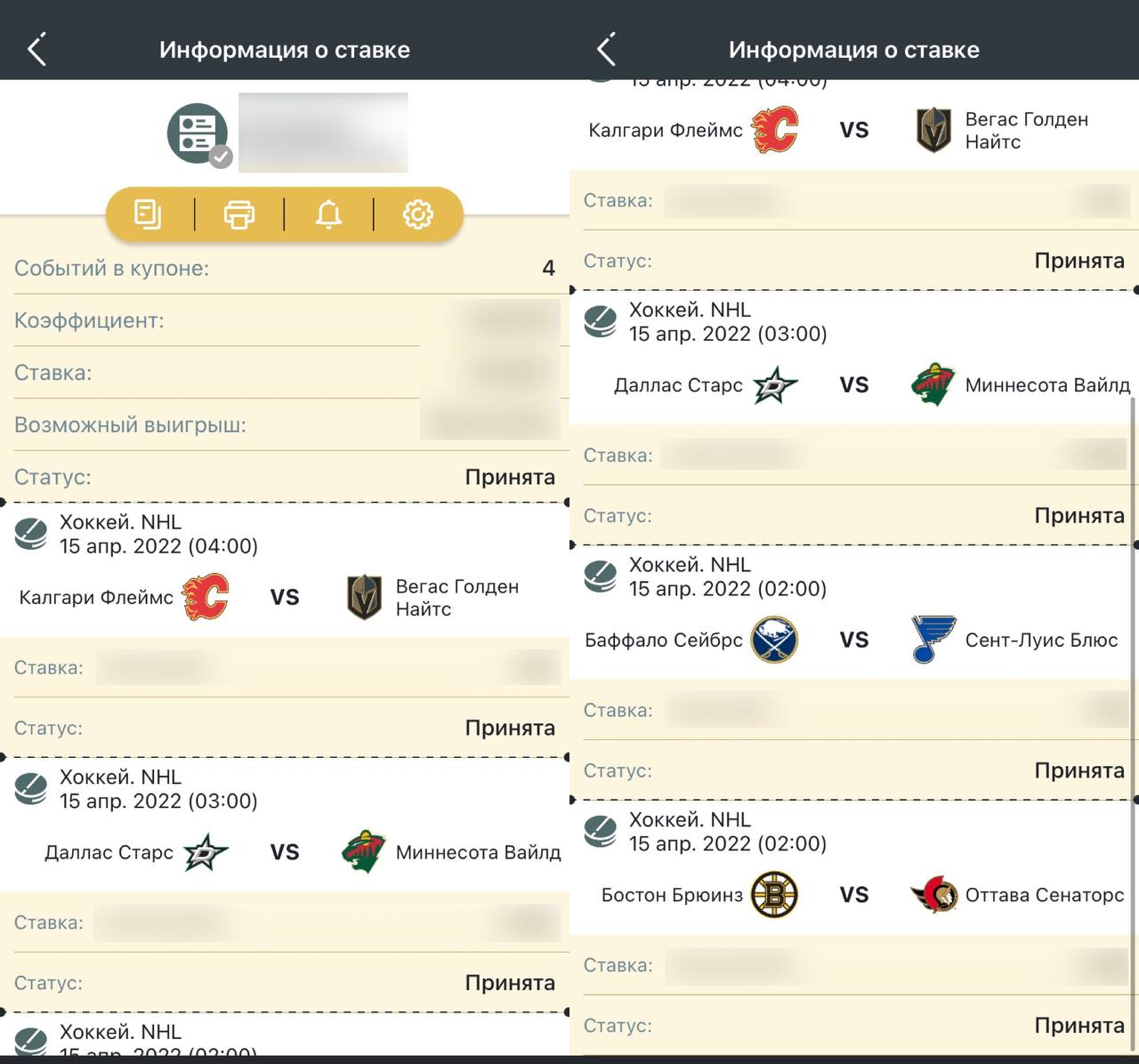Tap hockey puck icon for 03:00 event, left panel
This screenshot has height=1064, width=1139.
pyautogui.click(x=31, y=789)
